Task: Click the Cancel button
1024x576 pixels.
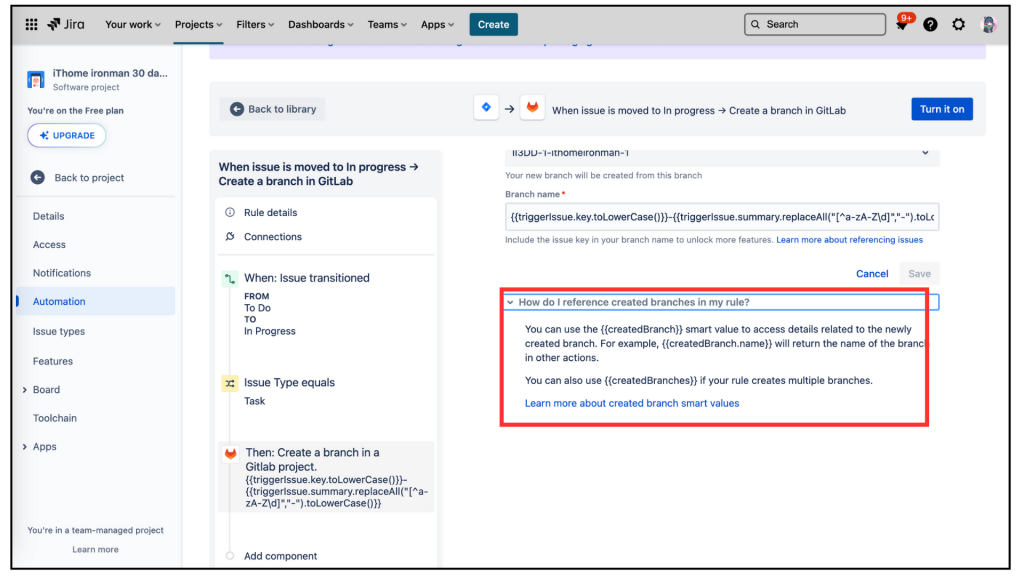Action: (x=872, y=274)
